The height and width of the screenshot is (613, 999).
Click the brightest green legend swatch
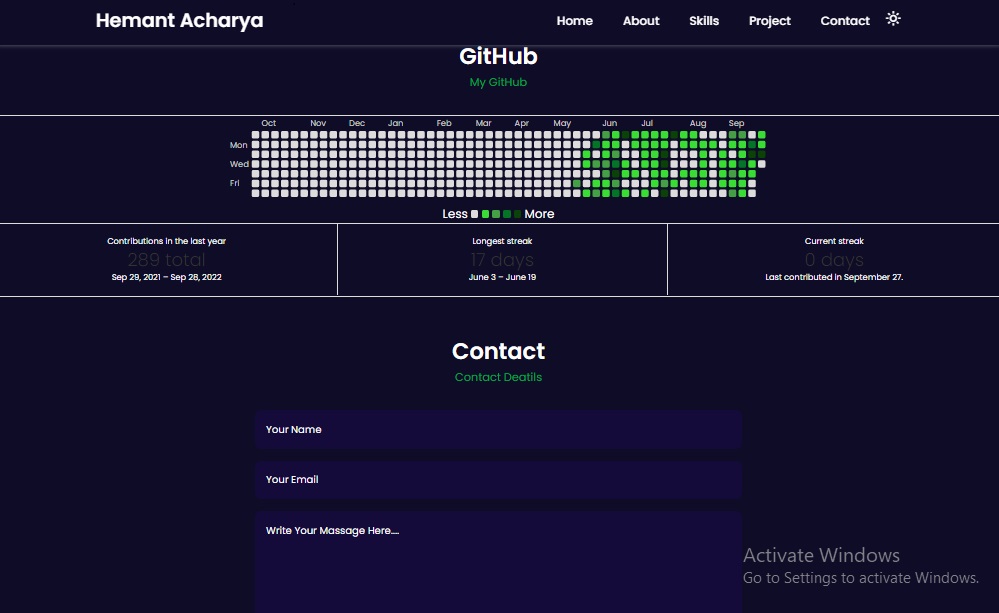tap(485, 214)
